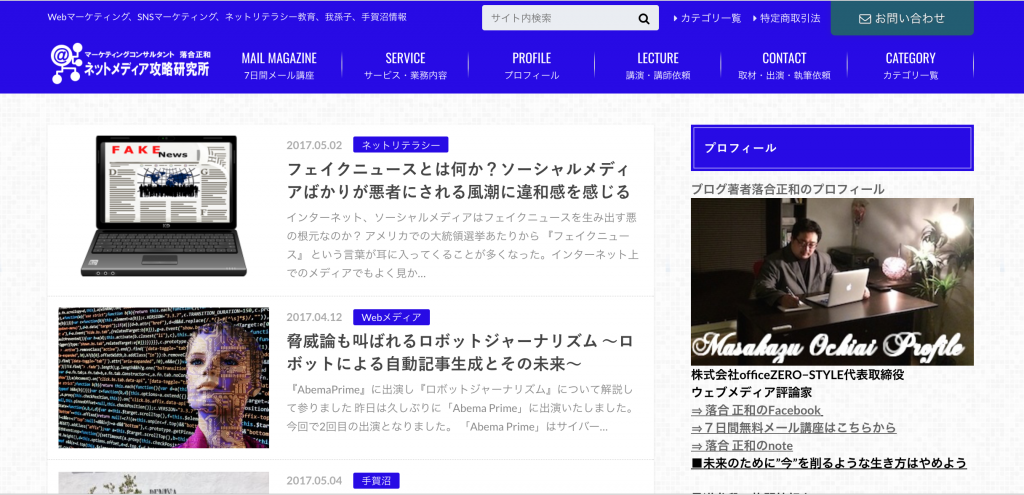Open MAIL MAGAZINE menu item
This screenshot has height=495, width=1024.
click(279, 65)
